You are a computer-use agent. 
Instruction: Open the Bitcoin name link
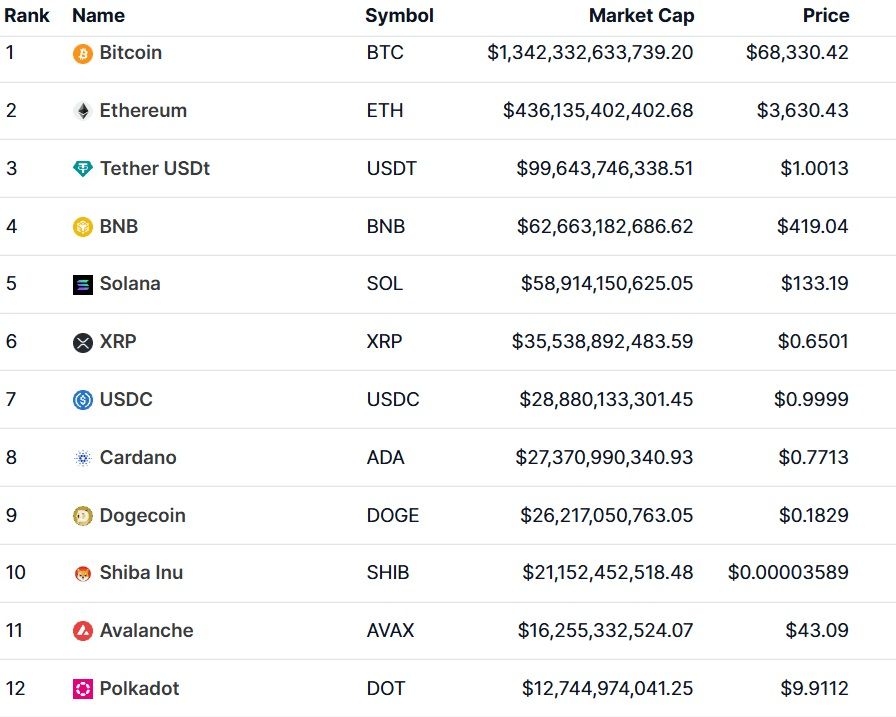click(x=131, y=53)
